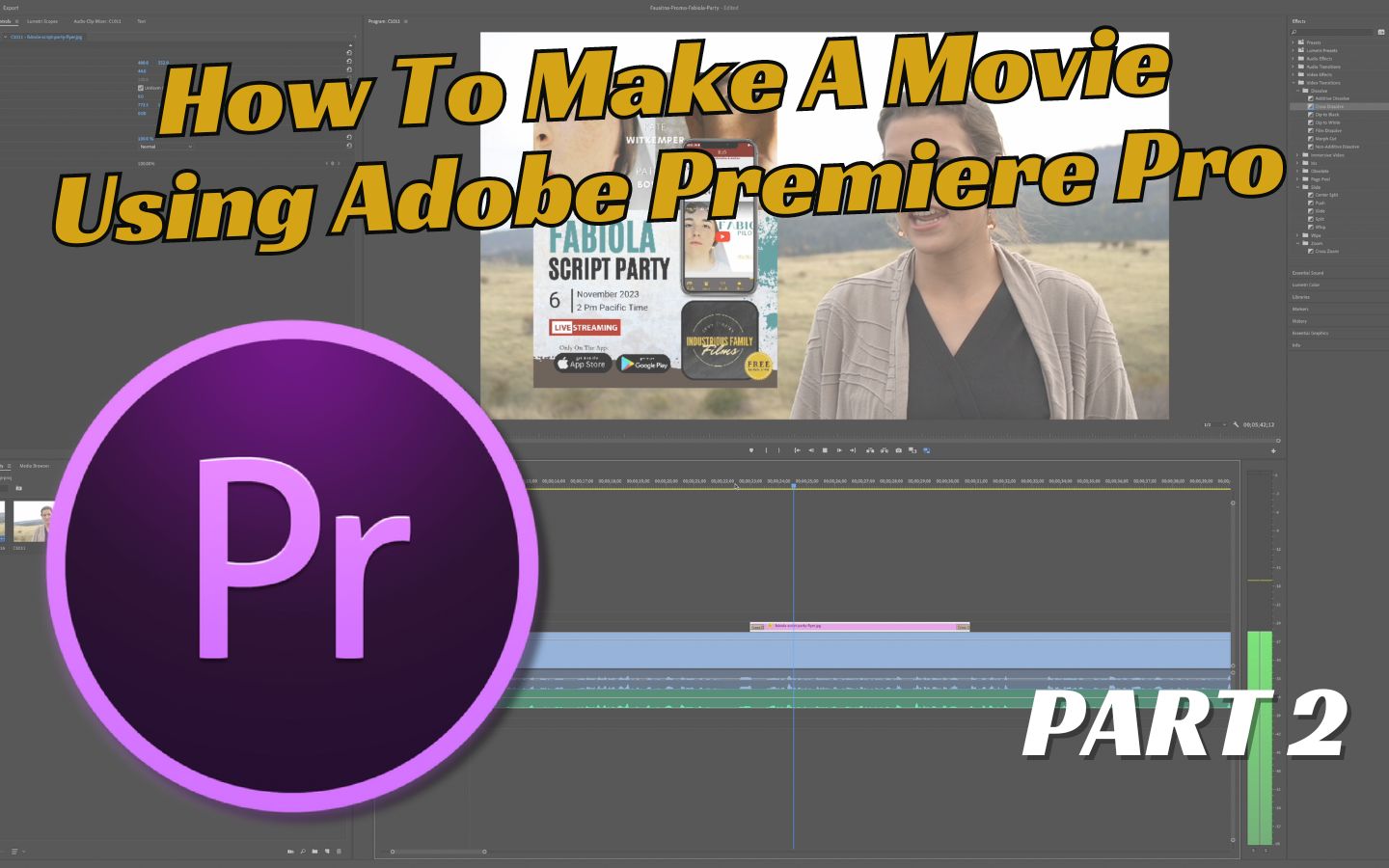Collapse the Dissolve transitions folder
This screenshot has width=1389, height=868.
1296,91
